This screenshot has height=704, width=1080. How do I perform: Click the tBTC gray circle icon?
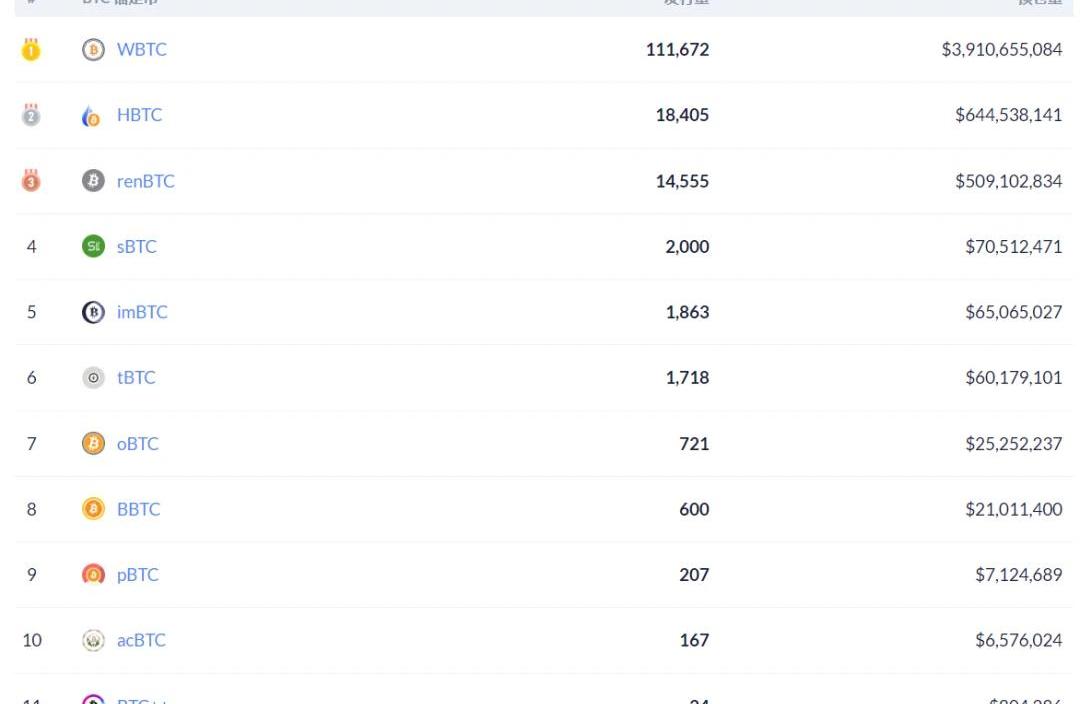[x=93, y=377]
